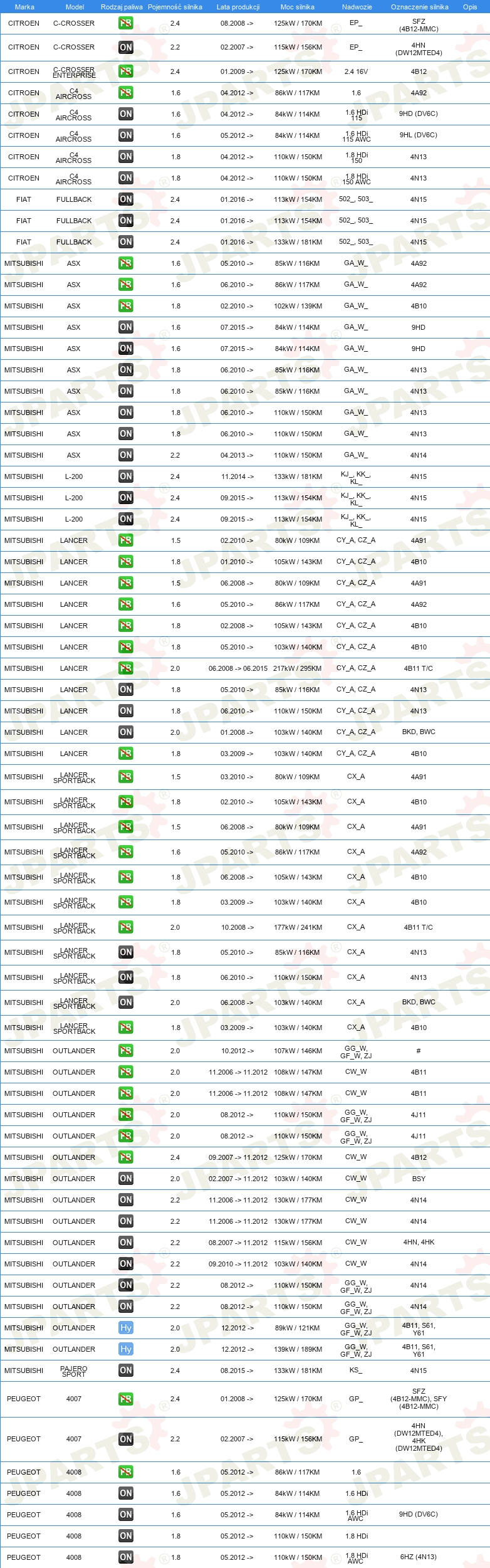This screenshot has height=1568, width=490.
Task: Click petrol icon in Citroen C4 Aircross 4A92 row
Action: pos(126,93)
